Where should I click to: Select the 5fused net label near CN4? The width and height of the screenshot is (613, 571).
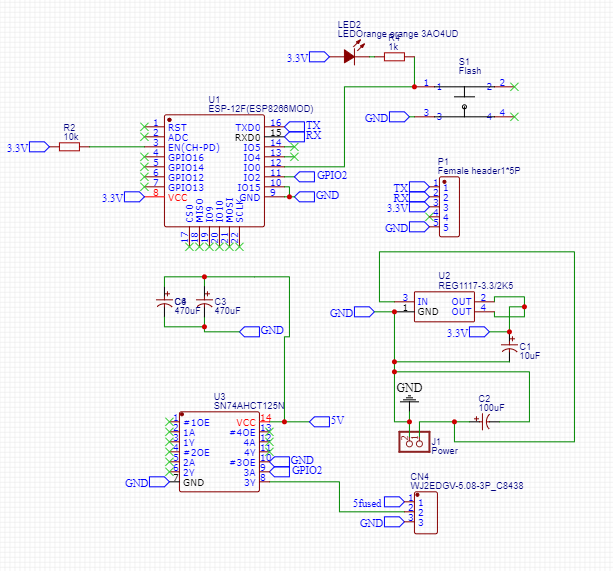coord(367,503)
